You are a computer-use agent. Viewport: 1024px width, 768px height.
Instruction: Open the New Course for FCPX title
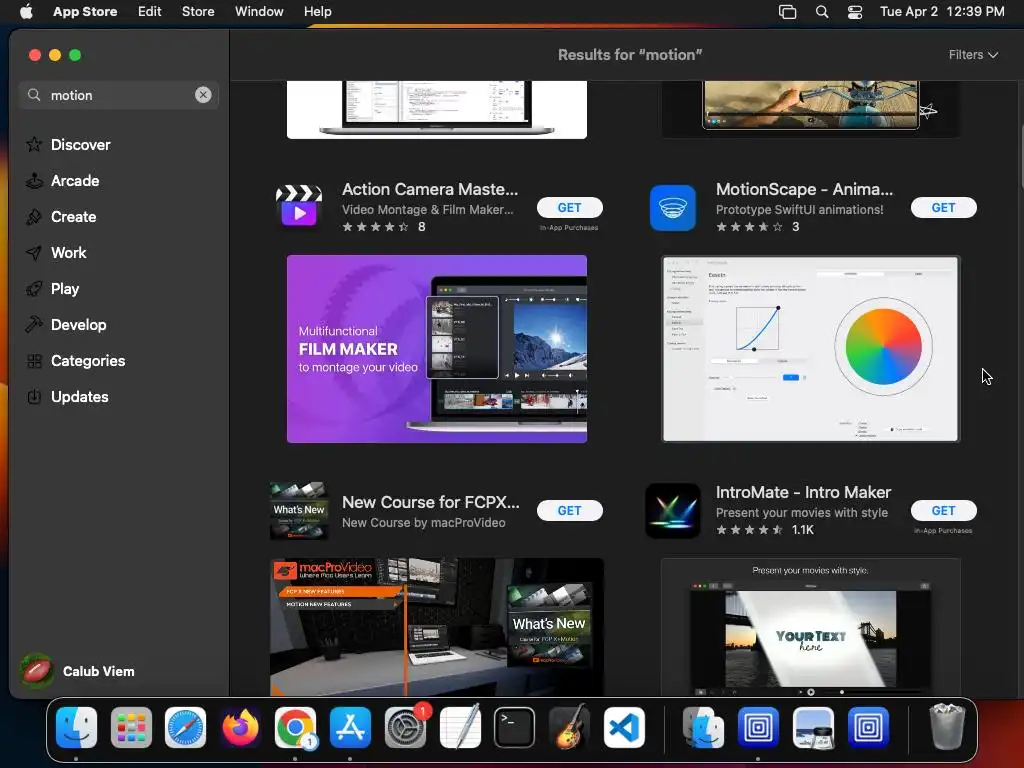(431, 502)
